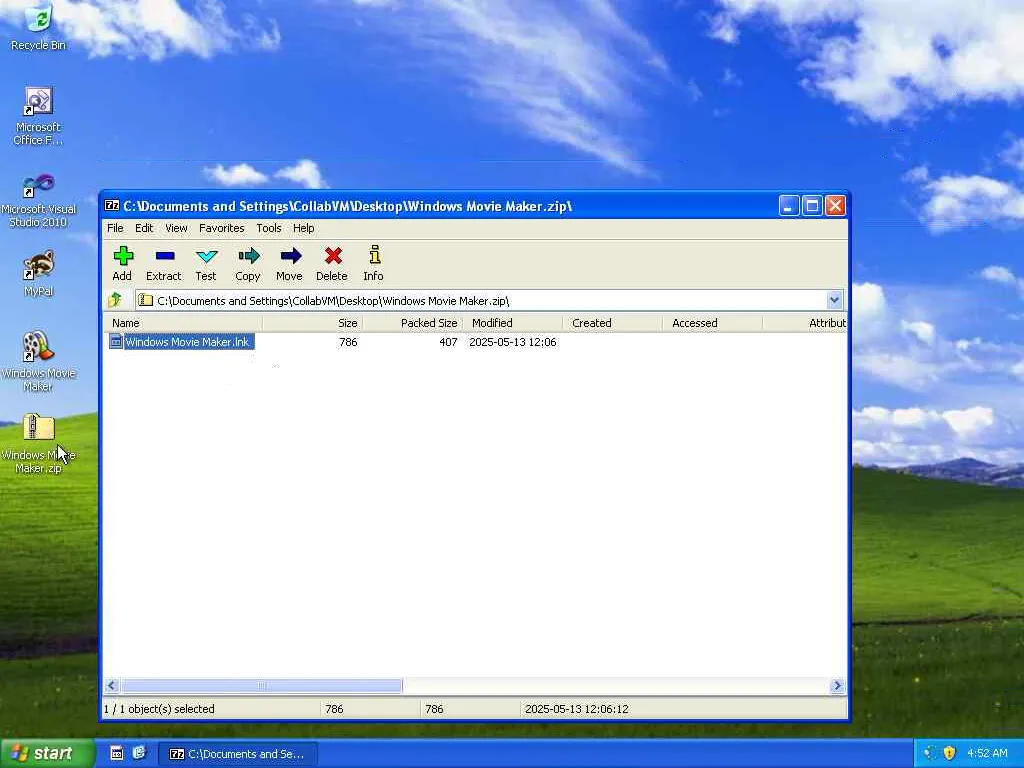Open the Favorites menu

221,228
